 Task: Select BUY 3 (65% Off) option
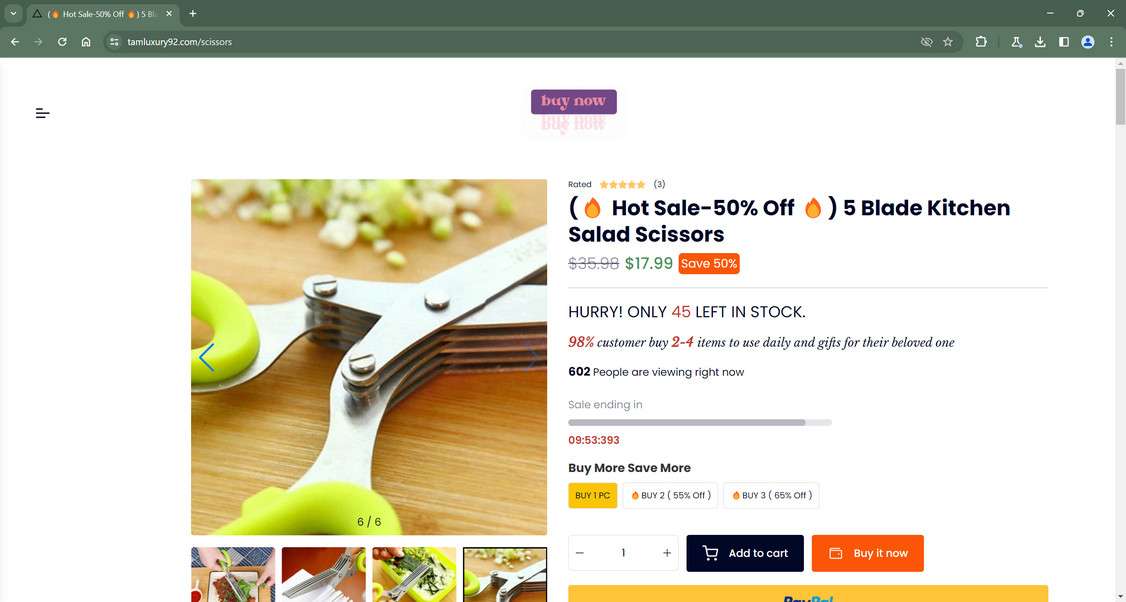click(771, 495)
